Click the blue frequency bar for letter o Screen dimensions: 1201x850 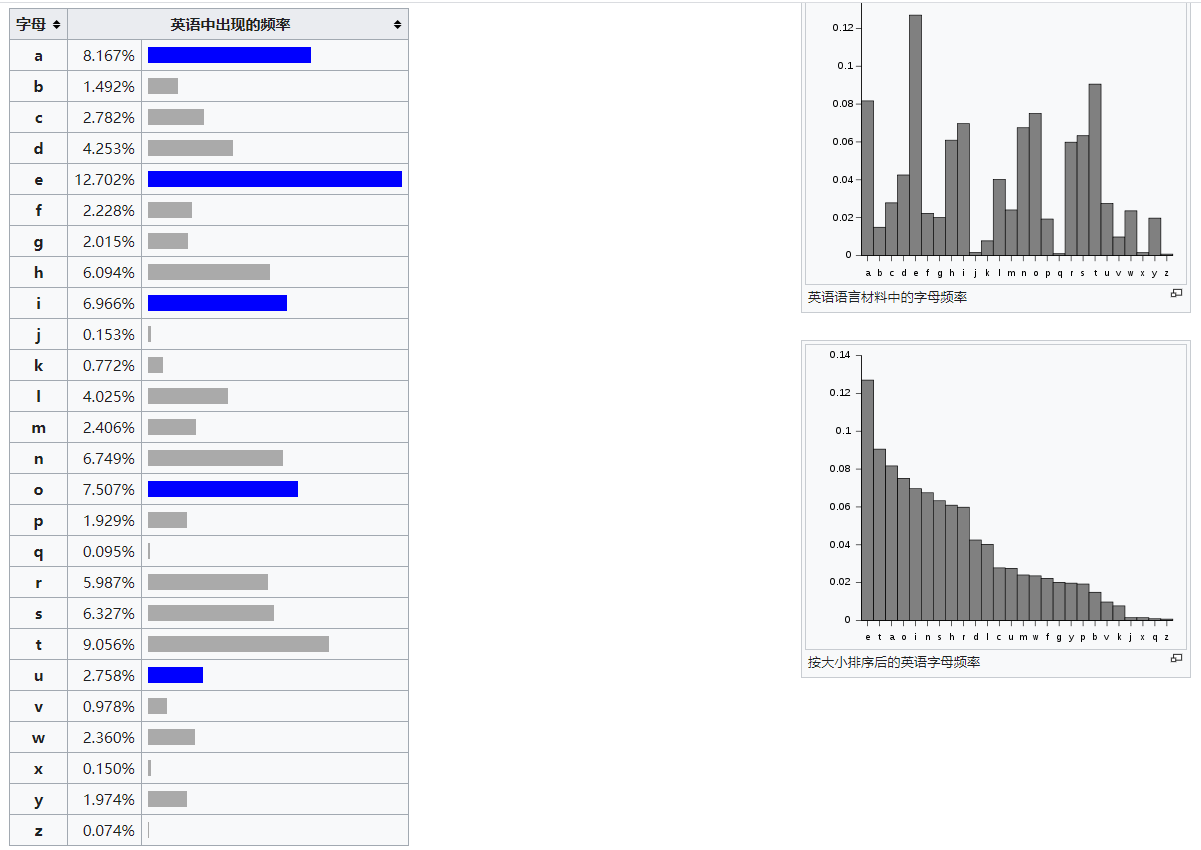pos(222,489)
